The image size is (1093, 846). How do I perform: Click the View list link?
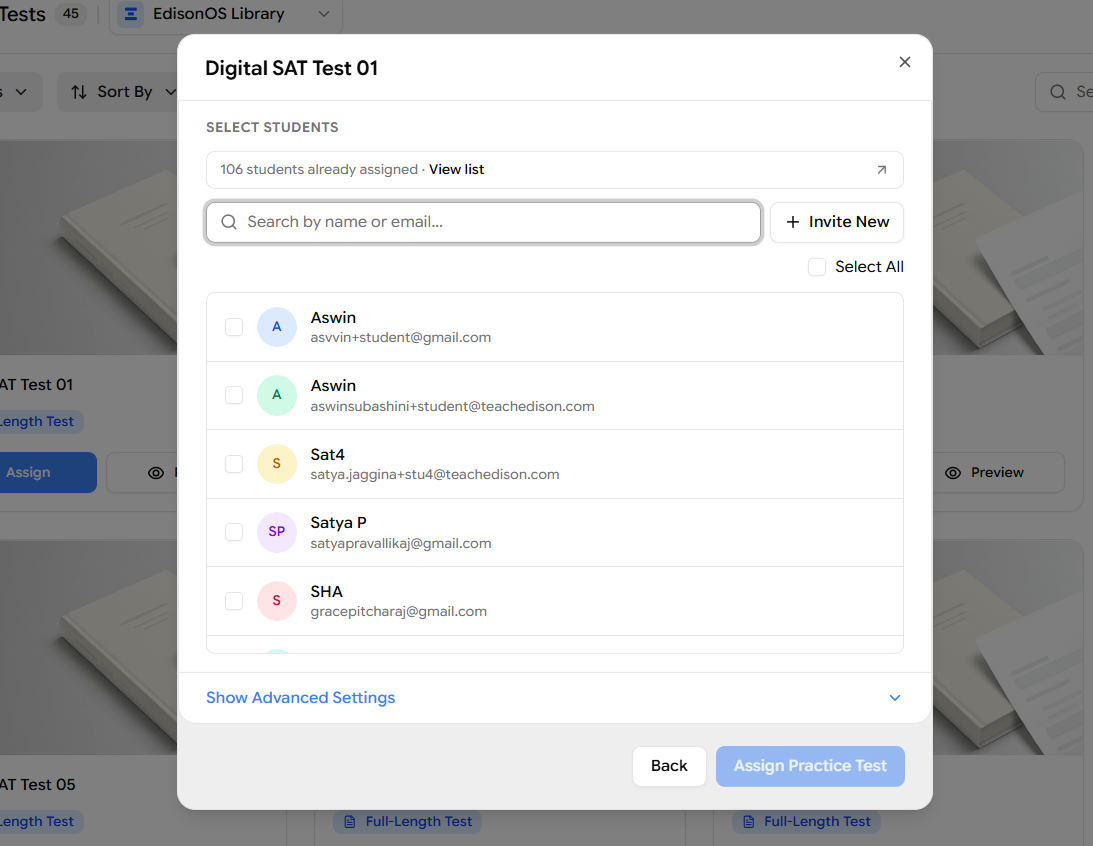[457, 169]
